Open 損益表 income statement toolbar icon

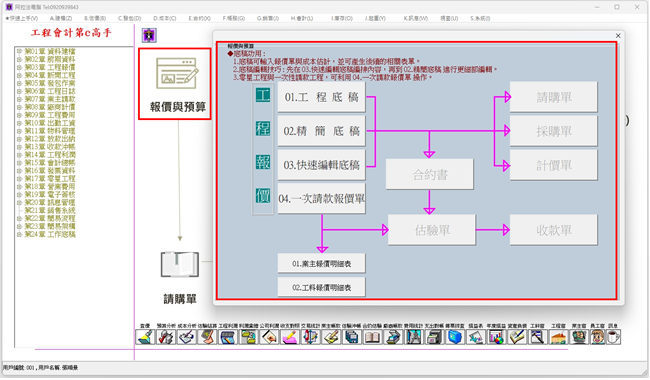click(x=476, y=337)
